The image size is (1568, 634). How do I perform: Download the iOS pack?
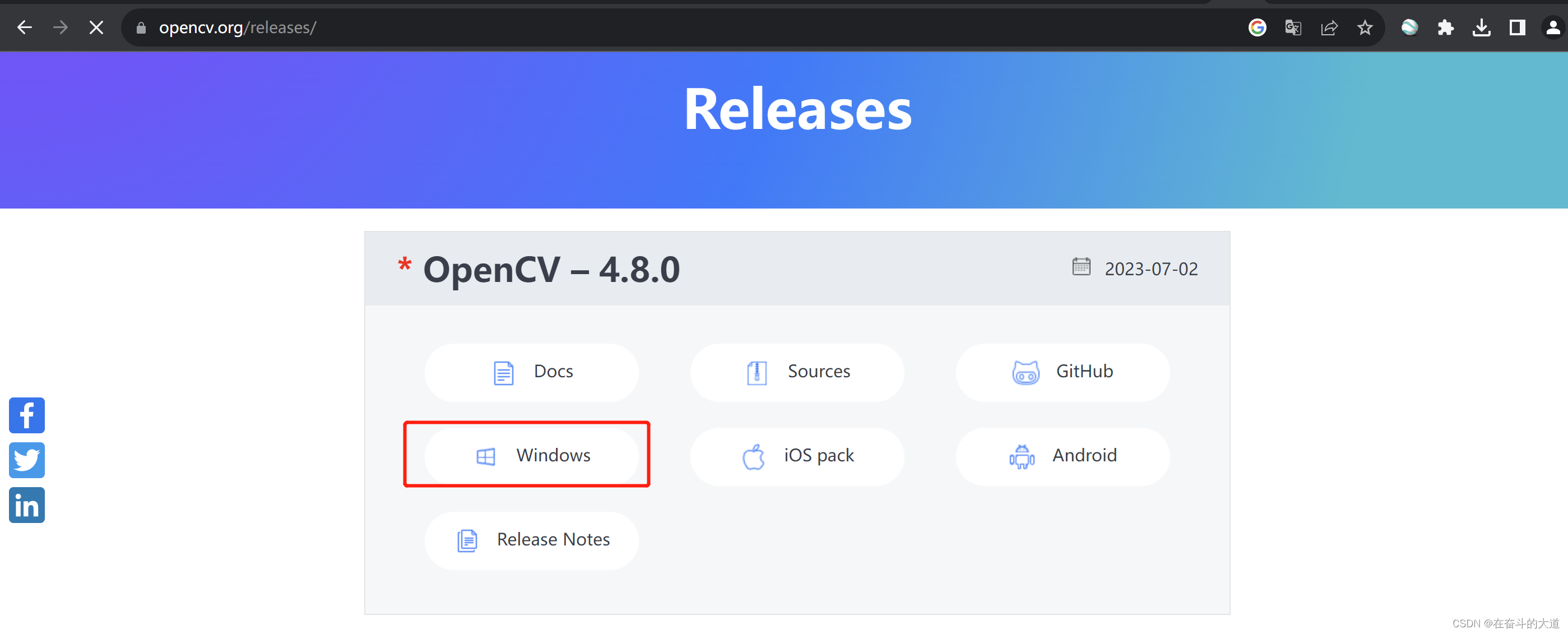click(797, 456)
